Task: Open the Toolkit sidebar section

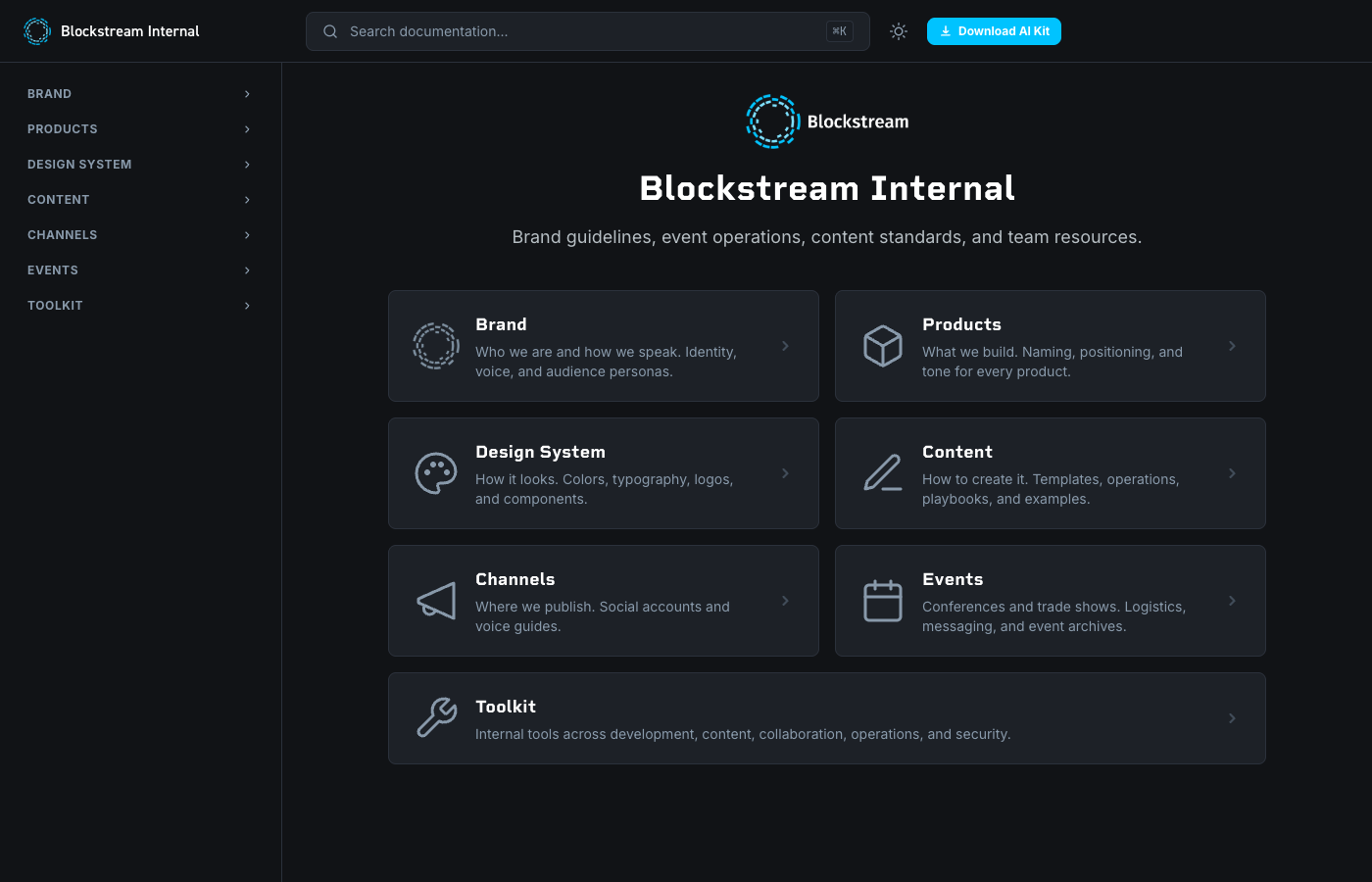Action: tap(140, 306)
